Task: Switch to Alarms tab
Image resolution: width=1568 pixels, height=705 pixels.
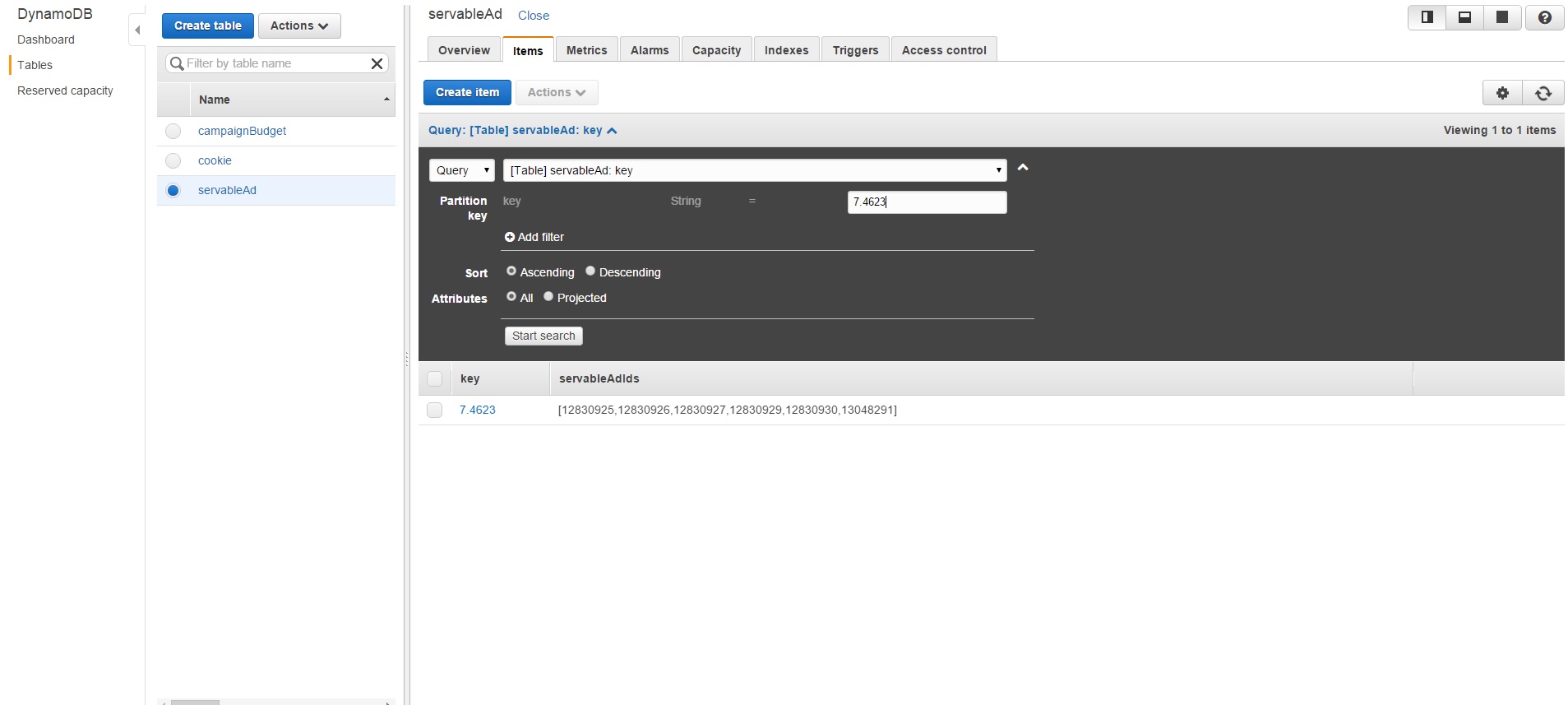Action: pos(650,50)
